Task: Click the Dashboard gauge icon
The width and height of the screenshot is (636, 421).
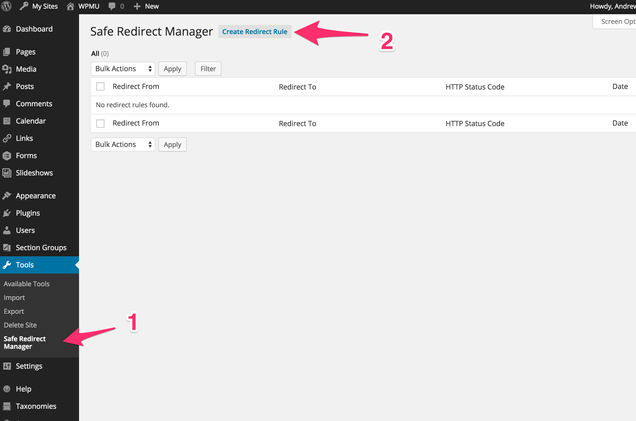Action: pos(6,29)
